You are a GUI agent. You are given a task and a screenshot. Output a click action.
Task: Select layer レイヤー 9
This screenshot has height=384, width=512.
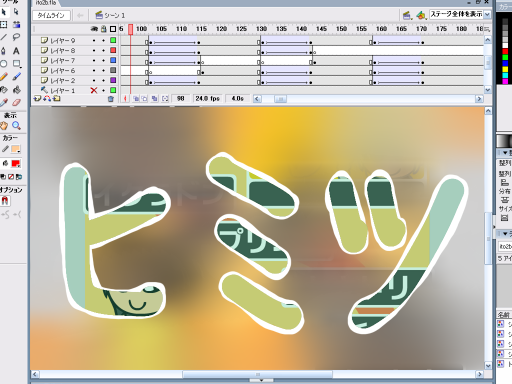click(x=63, y=40)
